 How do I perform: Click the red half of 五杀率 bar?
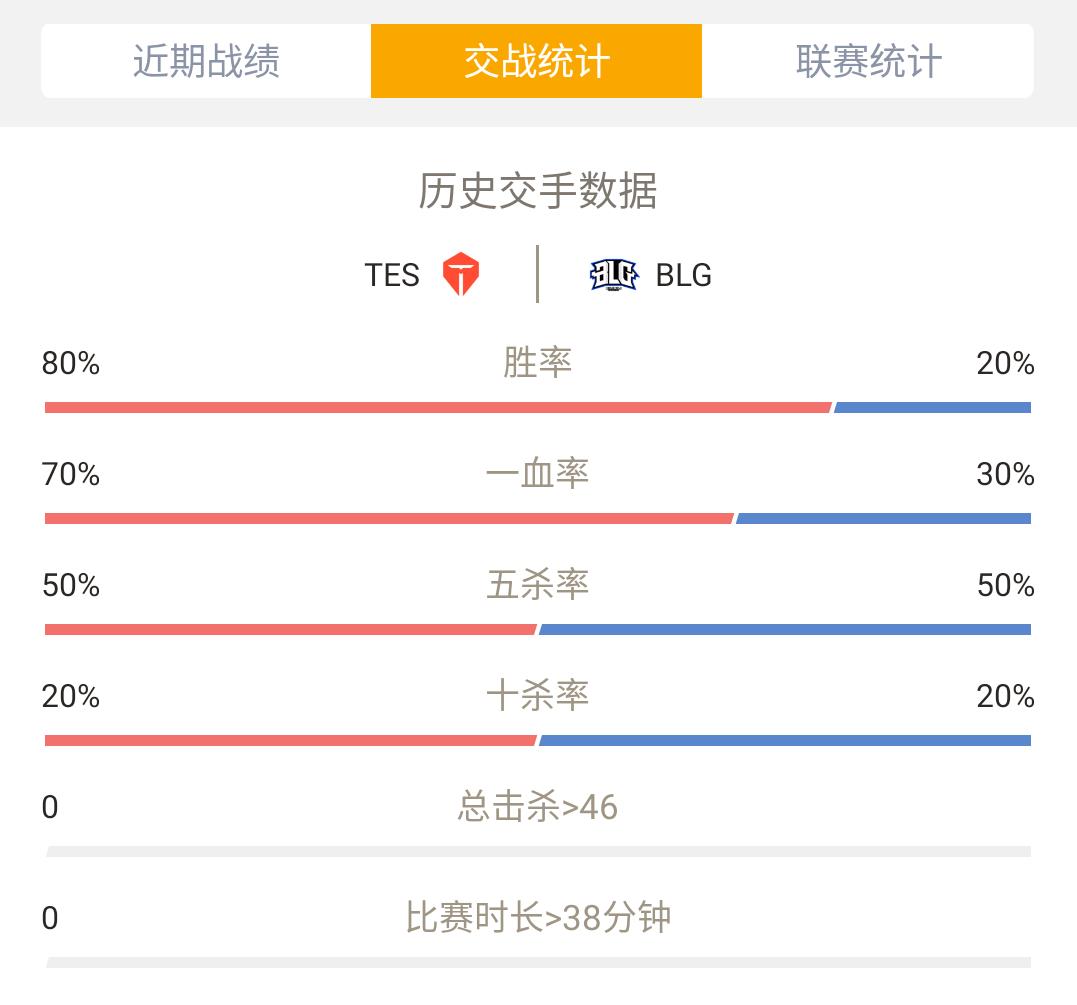point(291,630)
